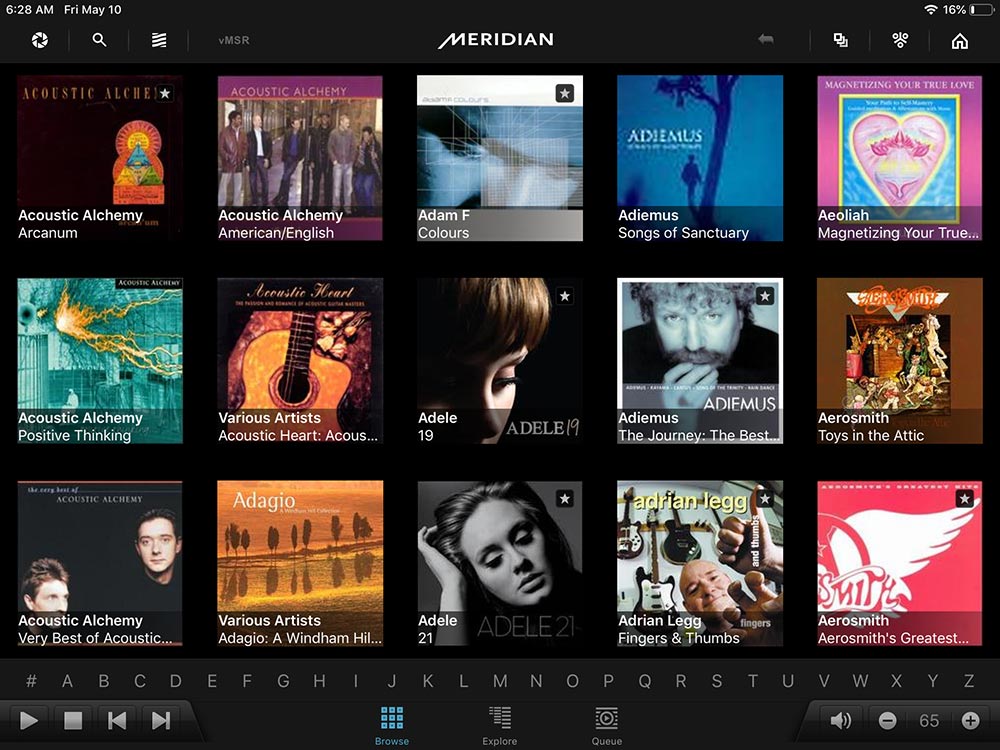This screenshot has width=1000, height=750.
Task: Jump to letter P in index
Action: [608, 681]
